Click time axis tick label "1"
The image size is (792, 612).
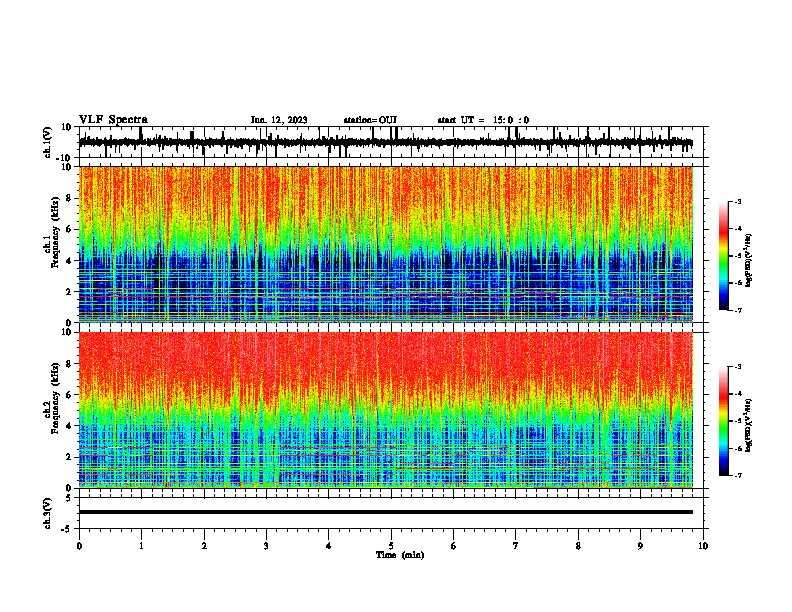[x=141, y=546]
